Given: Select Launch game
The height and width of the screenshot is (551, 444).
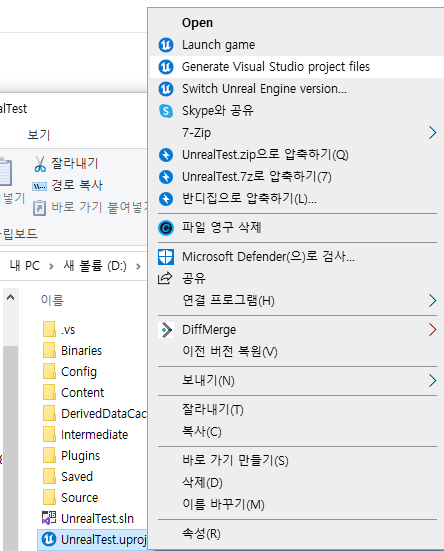Looking at the screenshot, I should click(x=218, y=45).
